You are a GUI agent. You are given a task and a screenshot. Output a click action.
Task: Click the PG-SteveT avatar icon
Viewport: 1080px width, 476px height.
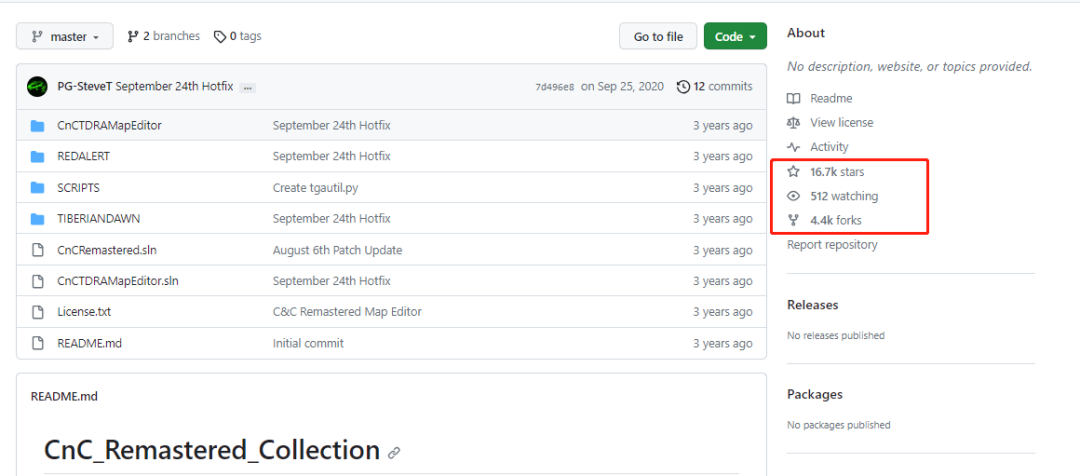coord(37,87)
